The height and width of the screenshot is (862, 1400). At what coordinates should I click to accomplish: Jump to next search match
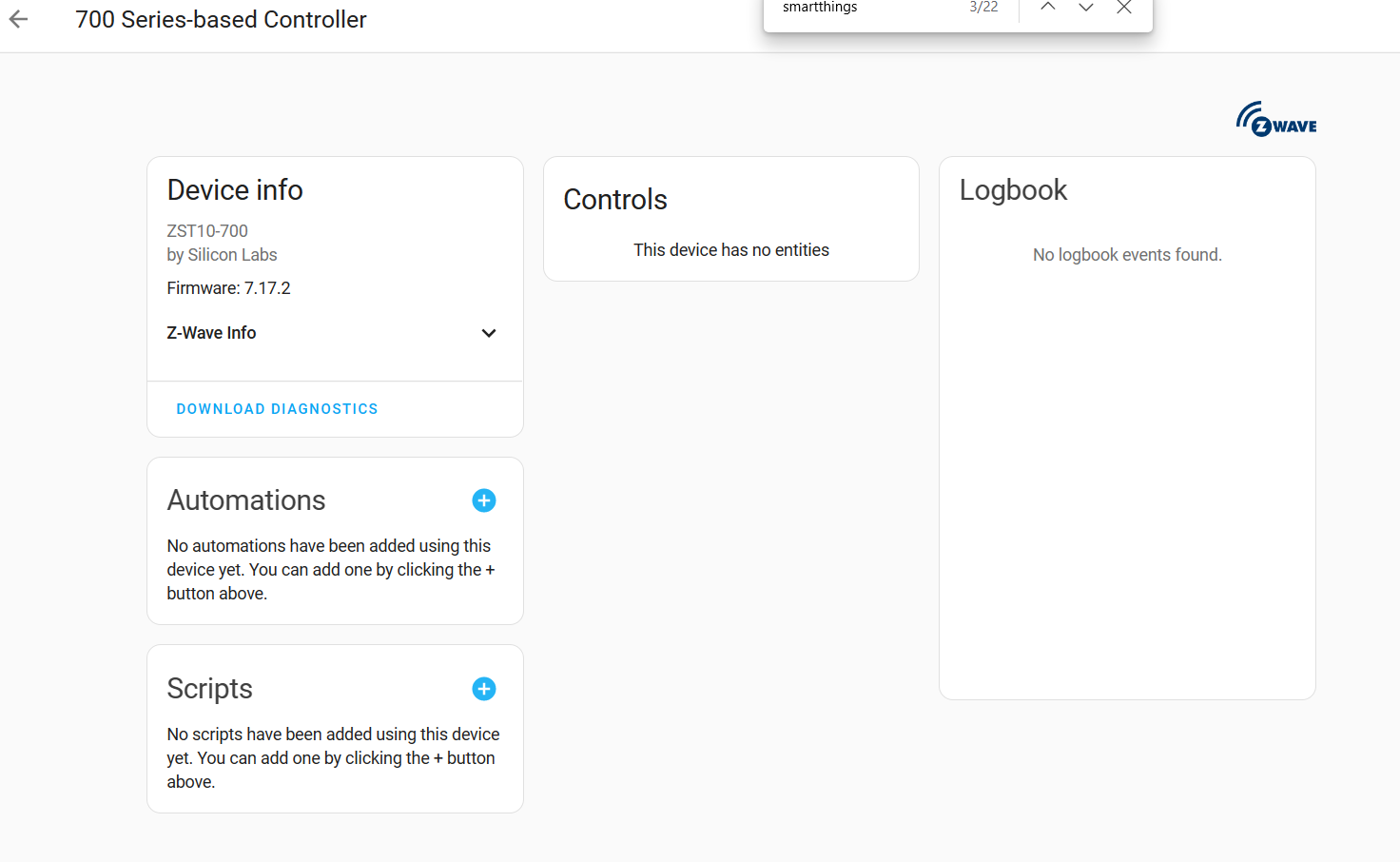click(x=1085, y=8)
